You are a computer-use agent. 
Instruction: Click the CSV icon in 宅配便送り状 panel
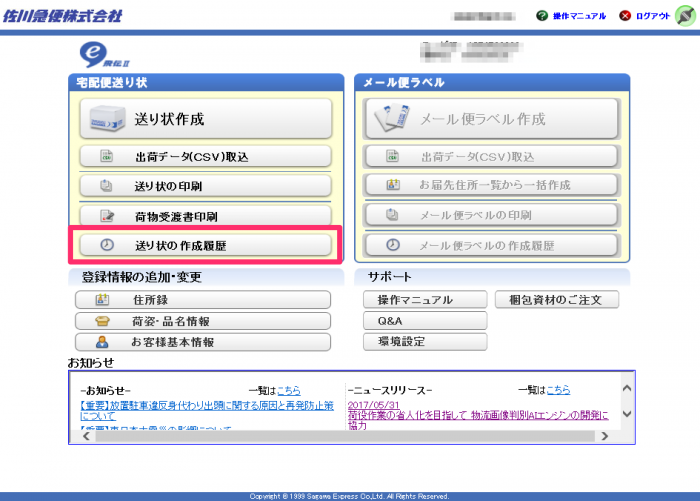(x=107, y=156)
